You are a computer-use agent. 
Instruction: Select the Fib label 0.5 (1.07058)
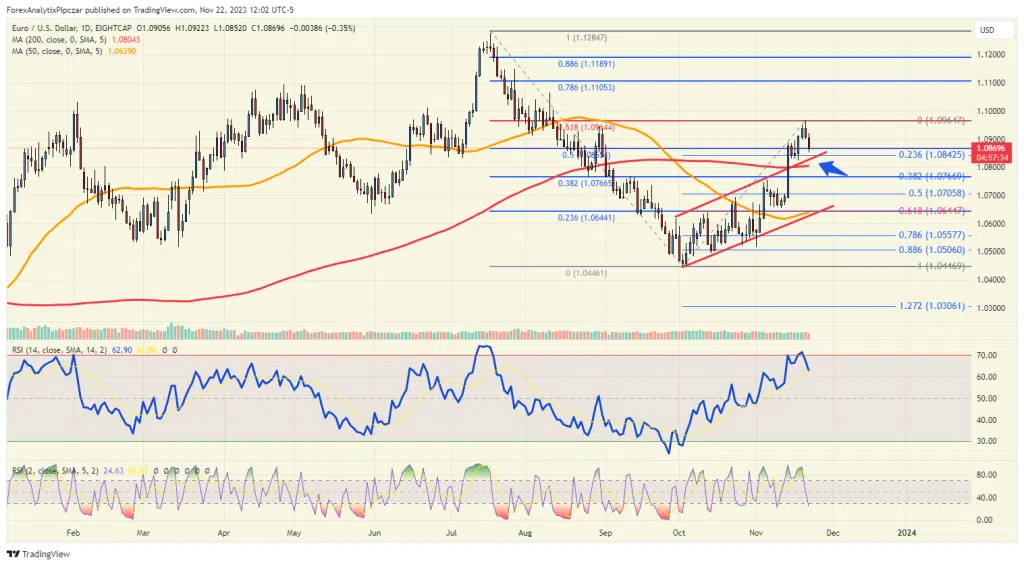click(x=936, y=194)
